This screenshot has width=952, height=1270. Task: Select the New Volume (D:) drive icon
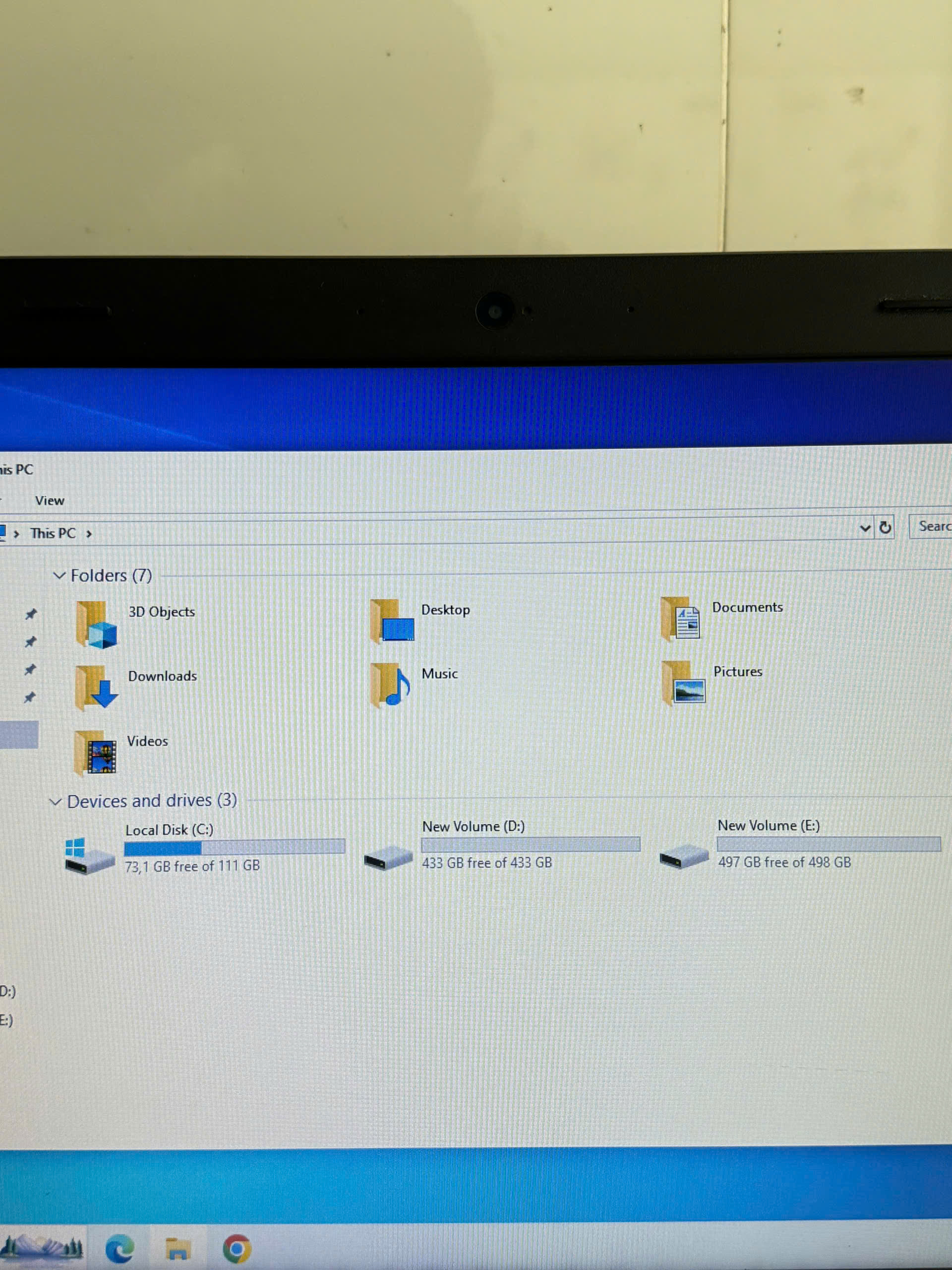[389, 857]
